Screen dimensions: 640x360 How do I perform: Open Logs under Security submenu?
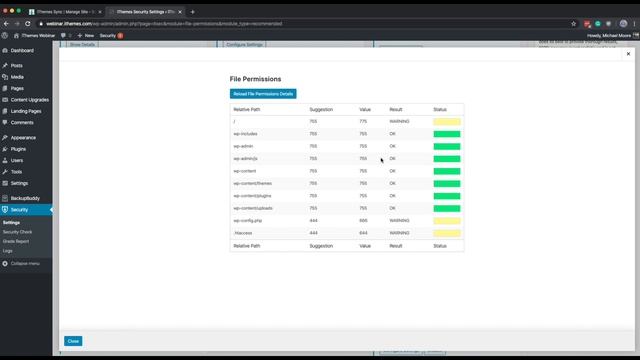(7, 251)
